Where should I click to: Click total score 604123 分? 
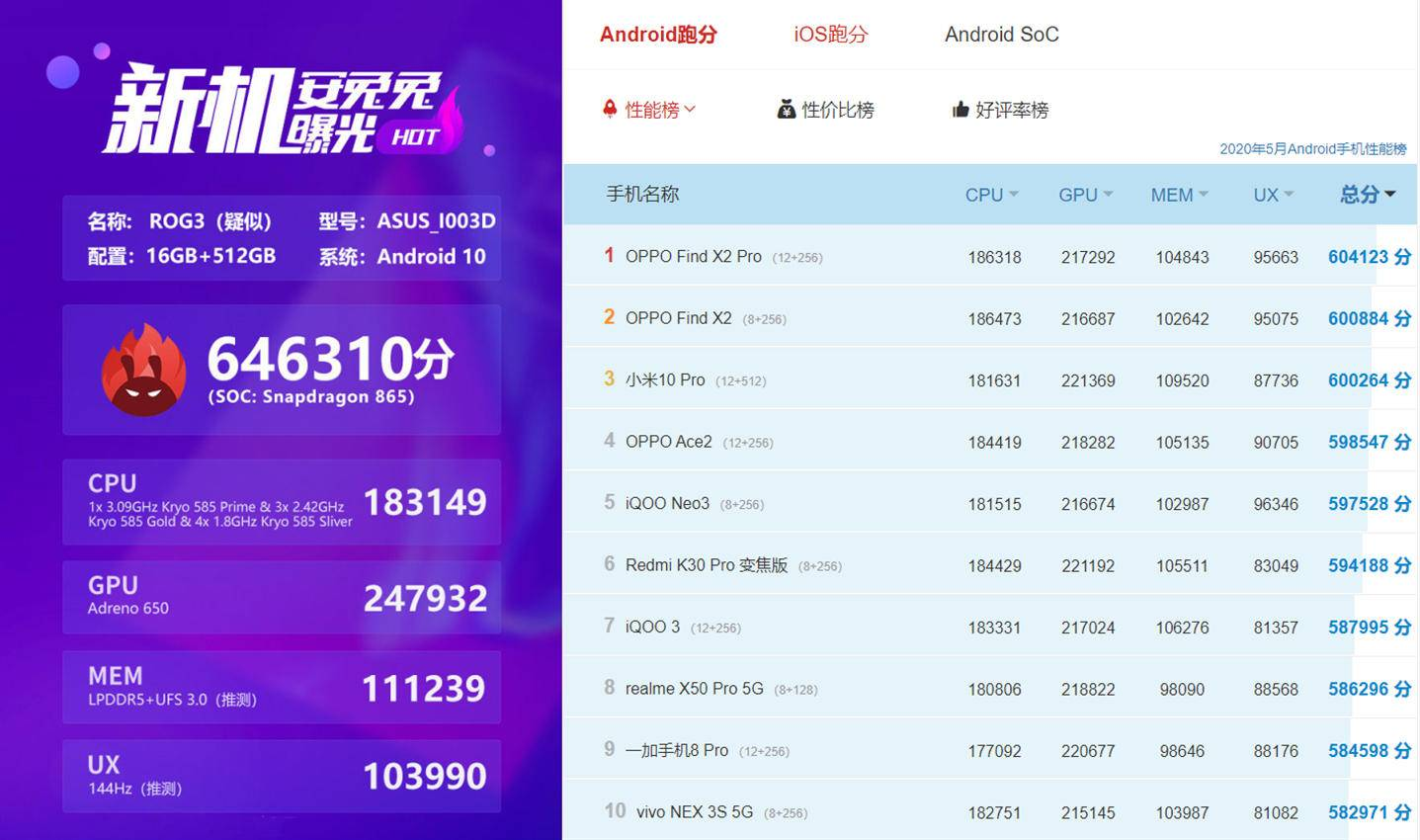coord(1370,257)
